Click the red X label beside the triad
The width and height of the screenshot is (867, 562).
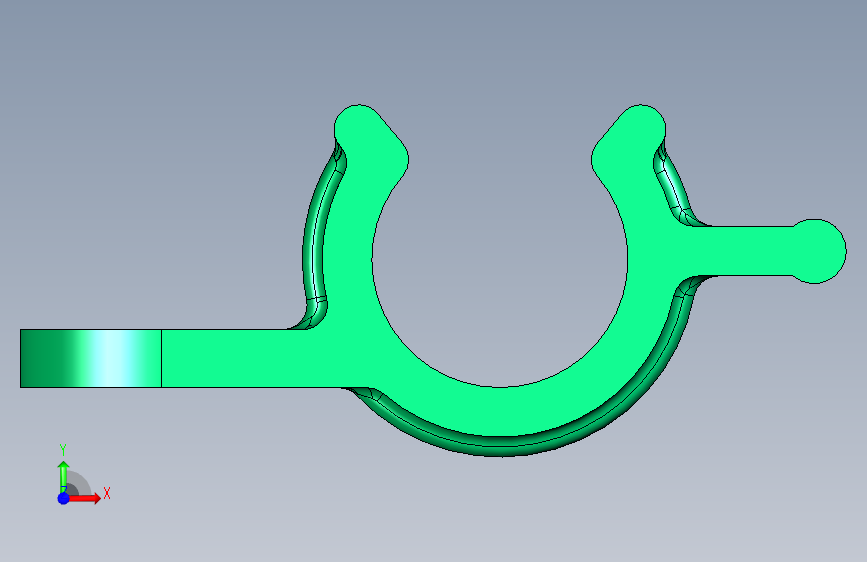107,493
